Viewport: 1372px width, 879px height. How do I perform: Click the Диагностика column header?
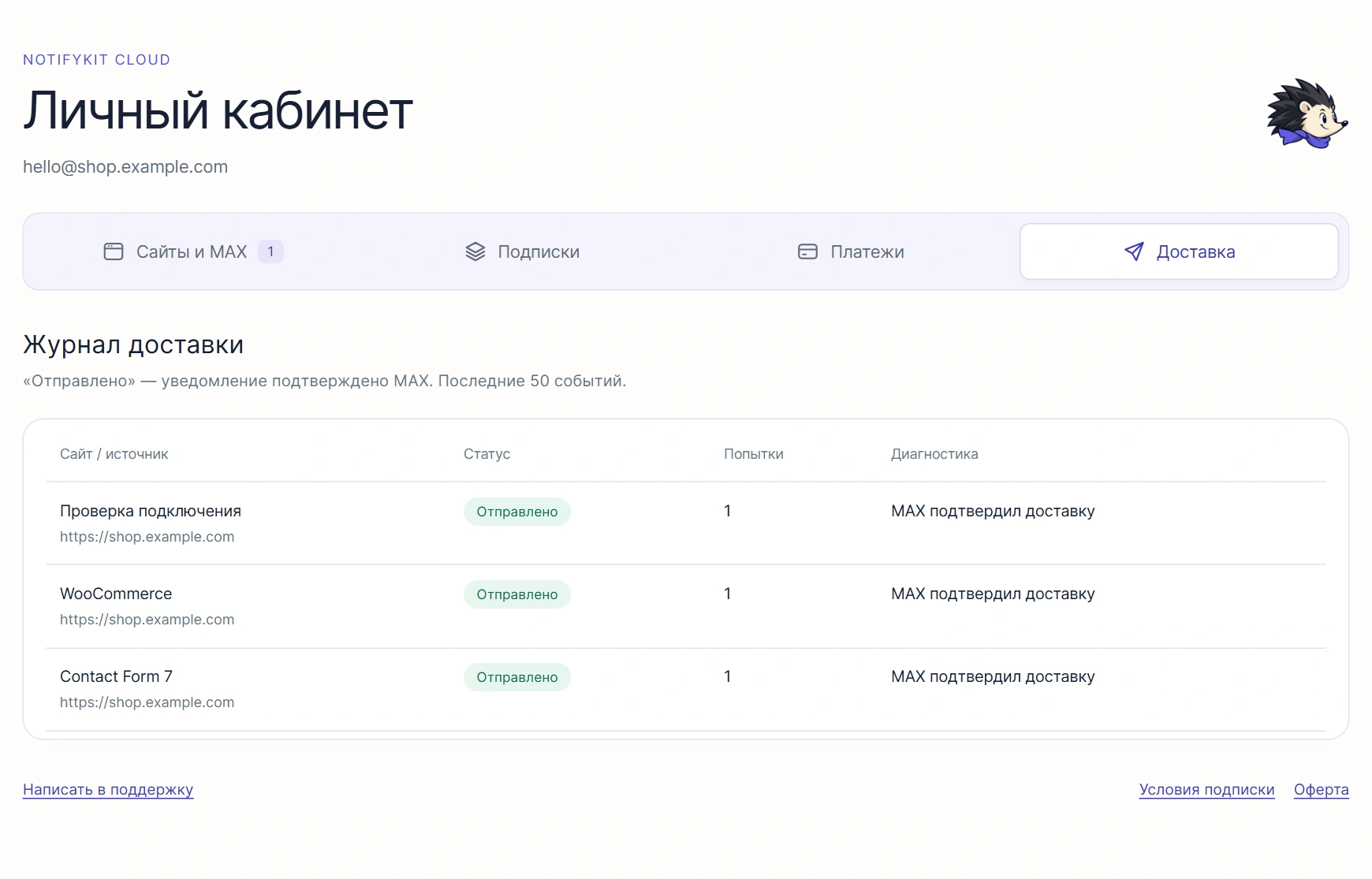(934, 454)
